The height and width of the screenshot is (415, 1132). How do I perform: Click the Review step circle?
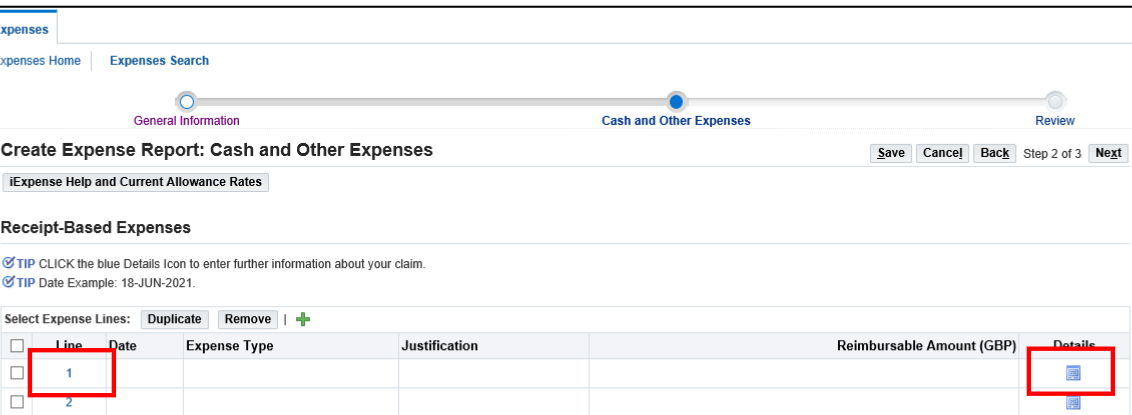coord(1055,101)
